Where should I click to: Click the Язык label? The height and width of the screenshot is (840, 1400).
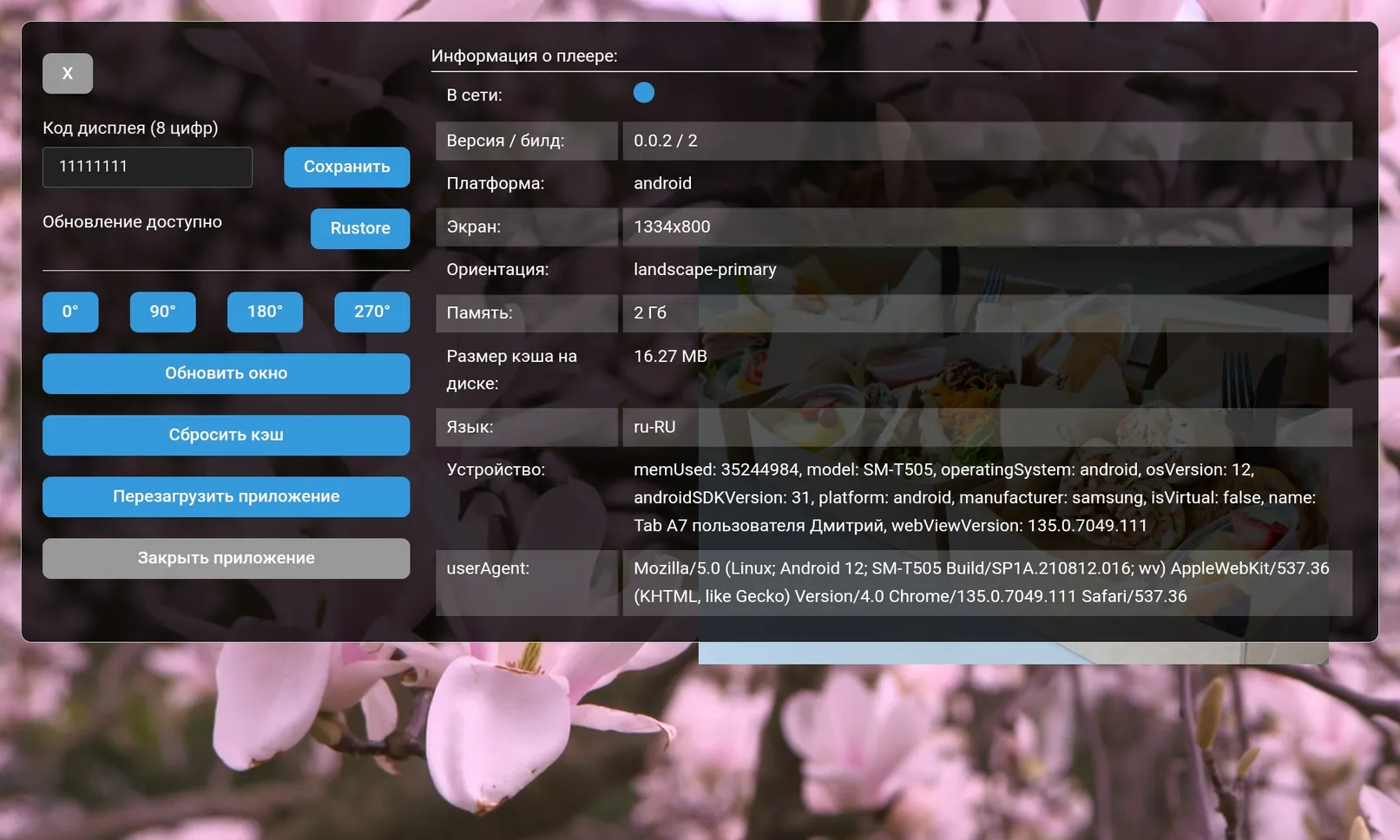[x=470, y=427]
